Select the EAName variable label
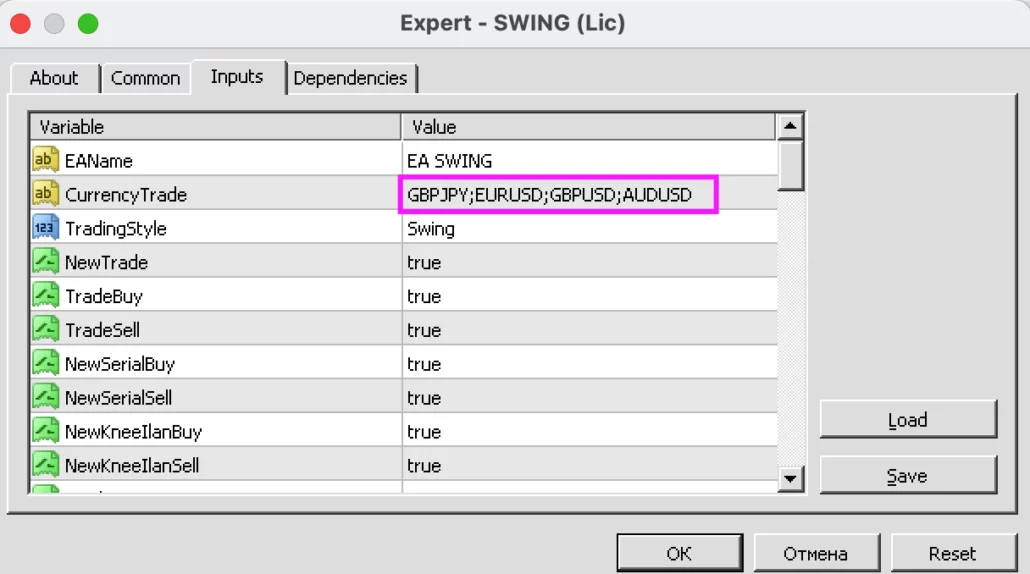Screen dimensions: 1030x574 click(99, 161)
